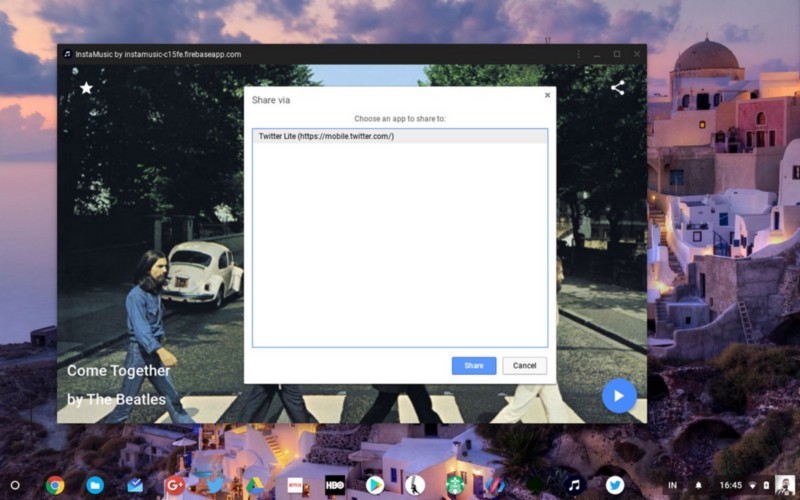Minimize the InstaMusic window
The width and height of the screenshot is (800, 500).
pyautogui.click(x=597, y=54)
